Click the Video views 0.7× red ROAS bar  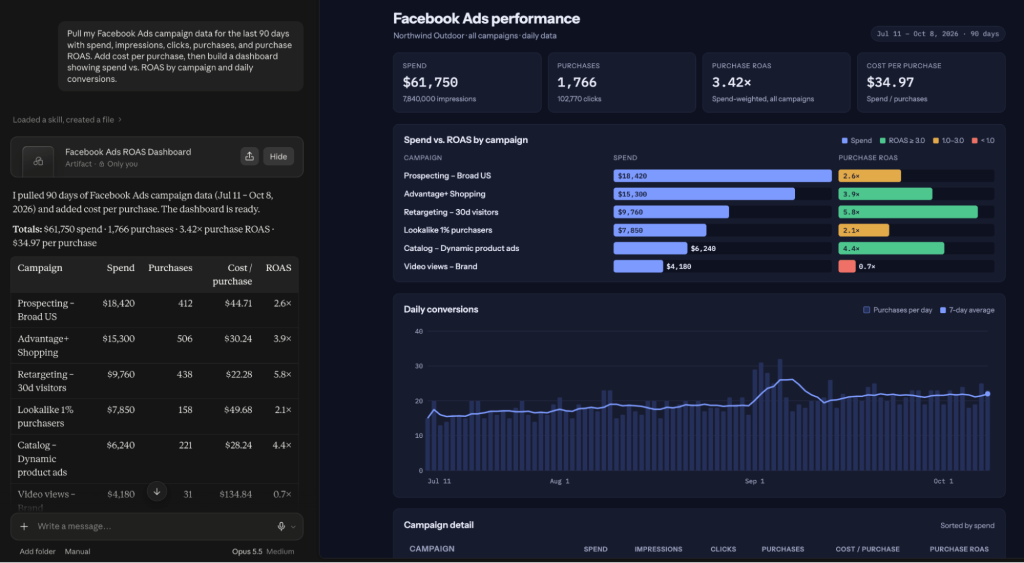(x=847, y=266)
